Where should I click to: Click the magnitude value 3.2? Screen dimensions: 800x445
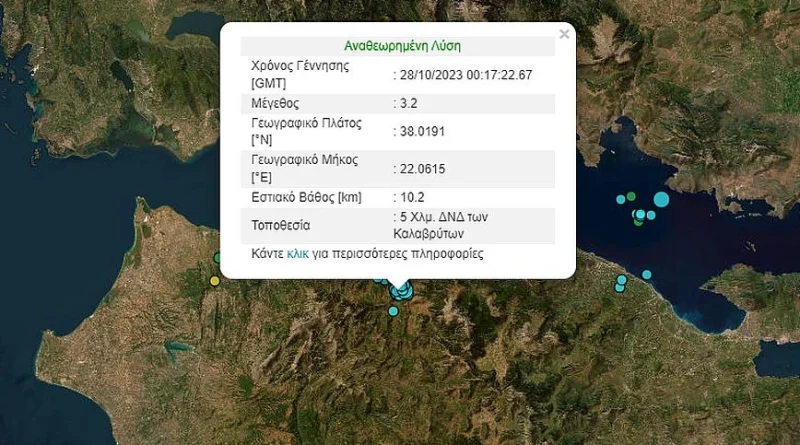[x=411, y=102]
